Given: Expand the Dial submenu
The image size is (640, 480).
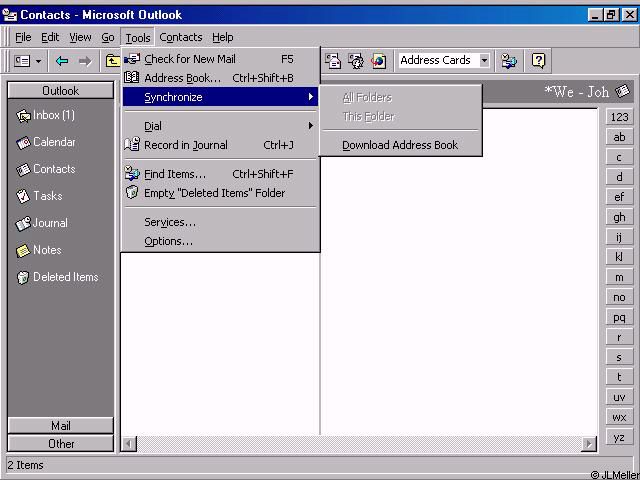Looking at the screenshot, I should (220, 126).
